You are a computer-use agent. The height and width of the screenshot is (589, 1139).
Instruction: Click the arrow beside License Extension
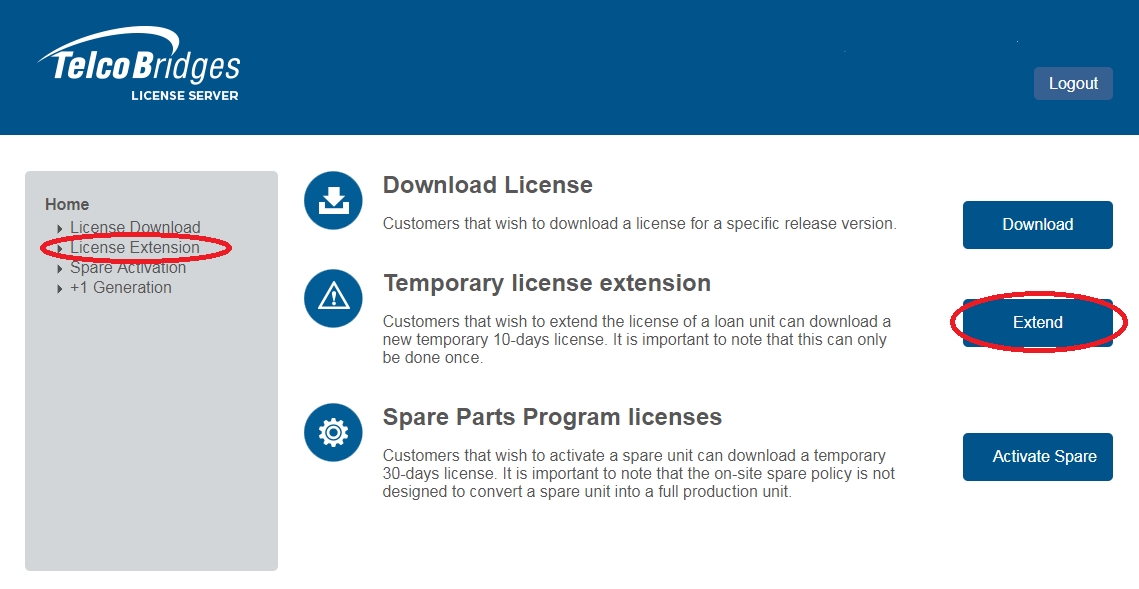click(x=60, y=249)
